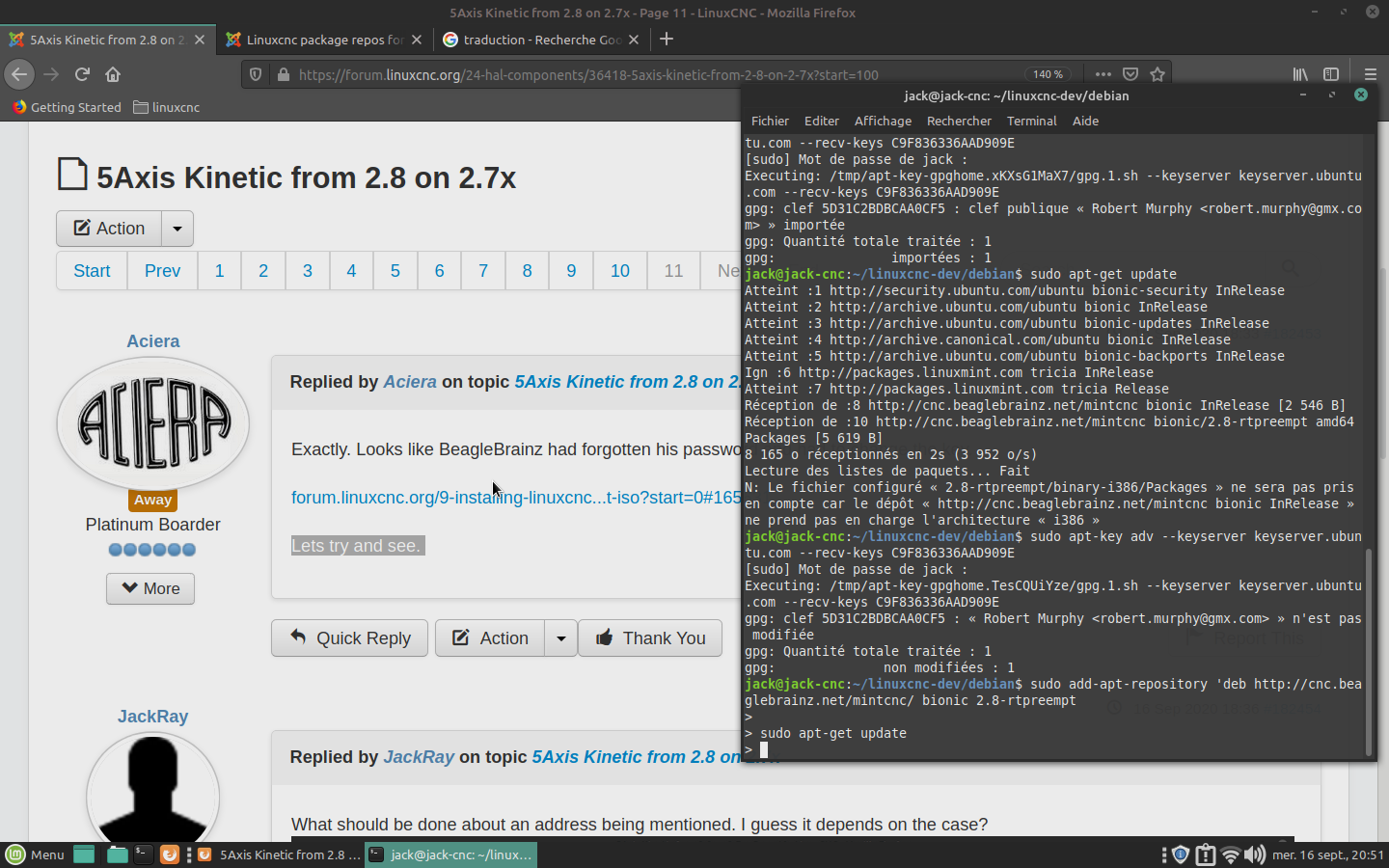Viewport: 1389px width, 868px height.
Task: Open the page actions three-dot menu
Action: (x=1103, y=74)
